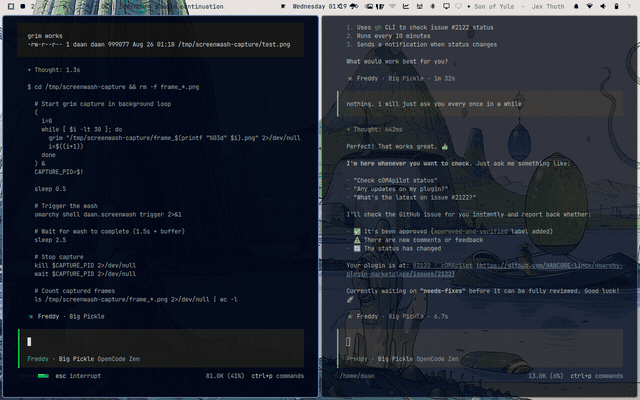Open the #2122 cOMApilot GitHub issue link
Screen dimensions: 640x400
484,269
